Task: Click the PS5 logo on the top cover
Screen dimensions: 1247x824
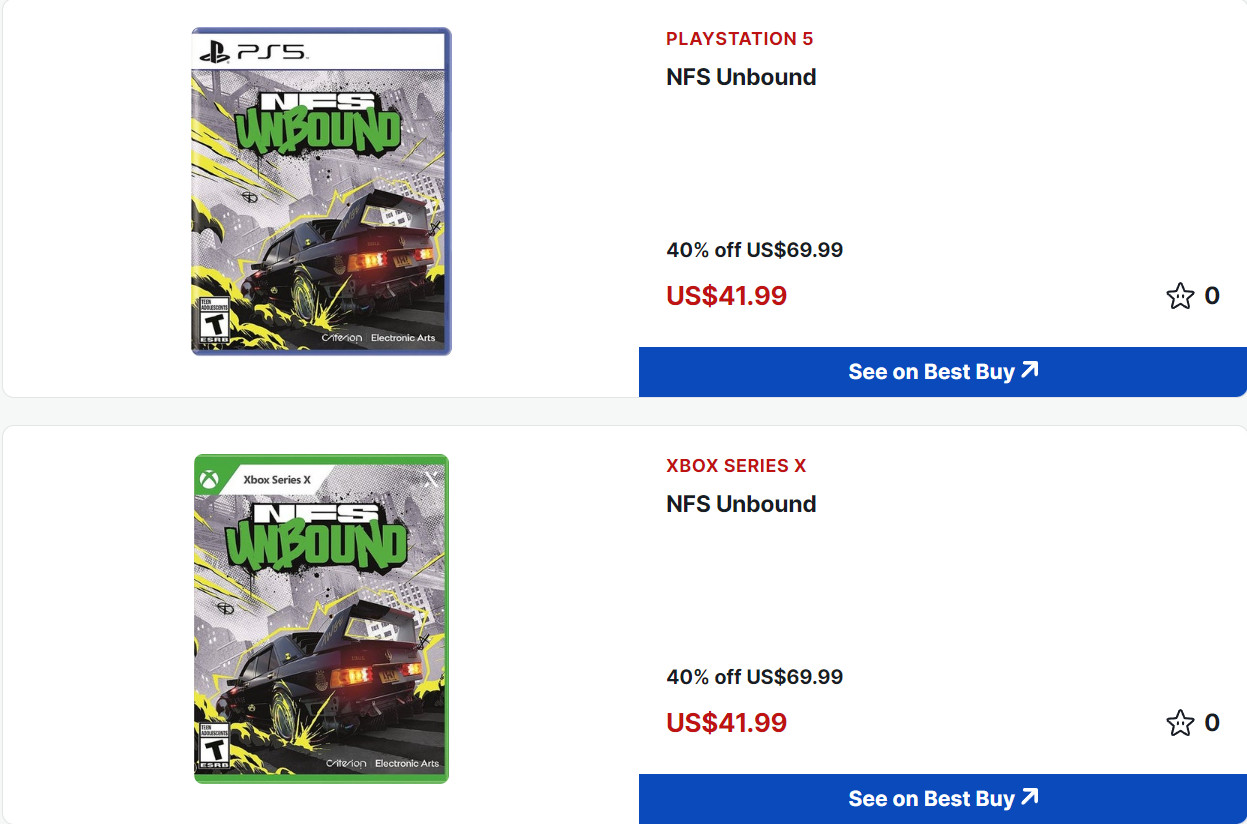Action: [x=253, y=52]
